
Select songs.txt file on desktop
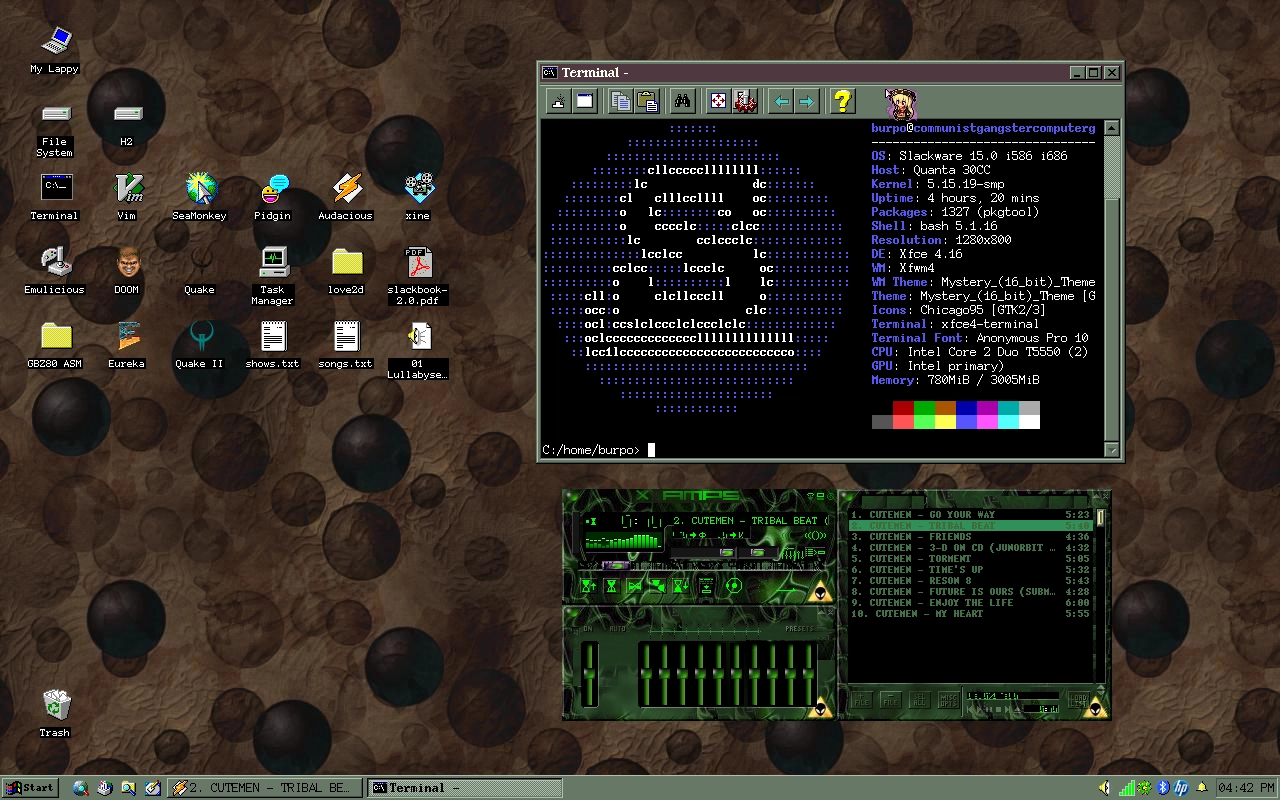click(x=345, y=344)
